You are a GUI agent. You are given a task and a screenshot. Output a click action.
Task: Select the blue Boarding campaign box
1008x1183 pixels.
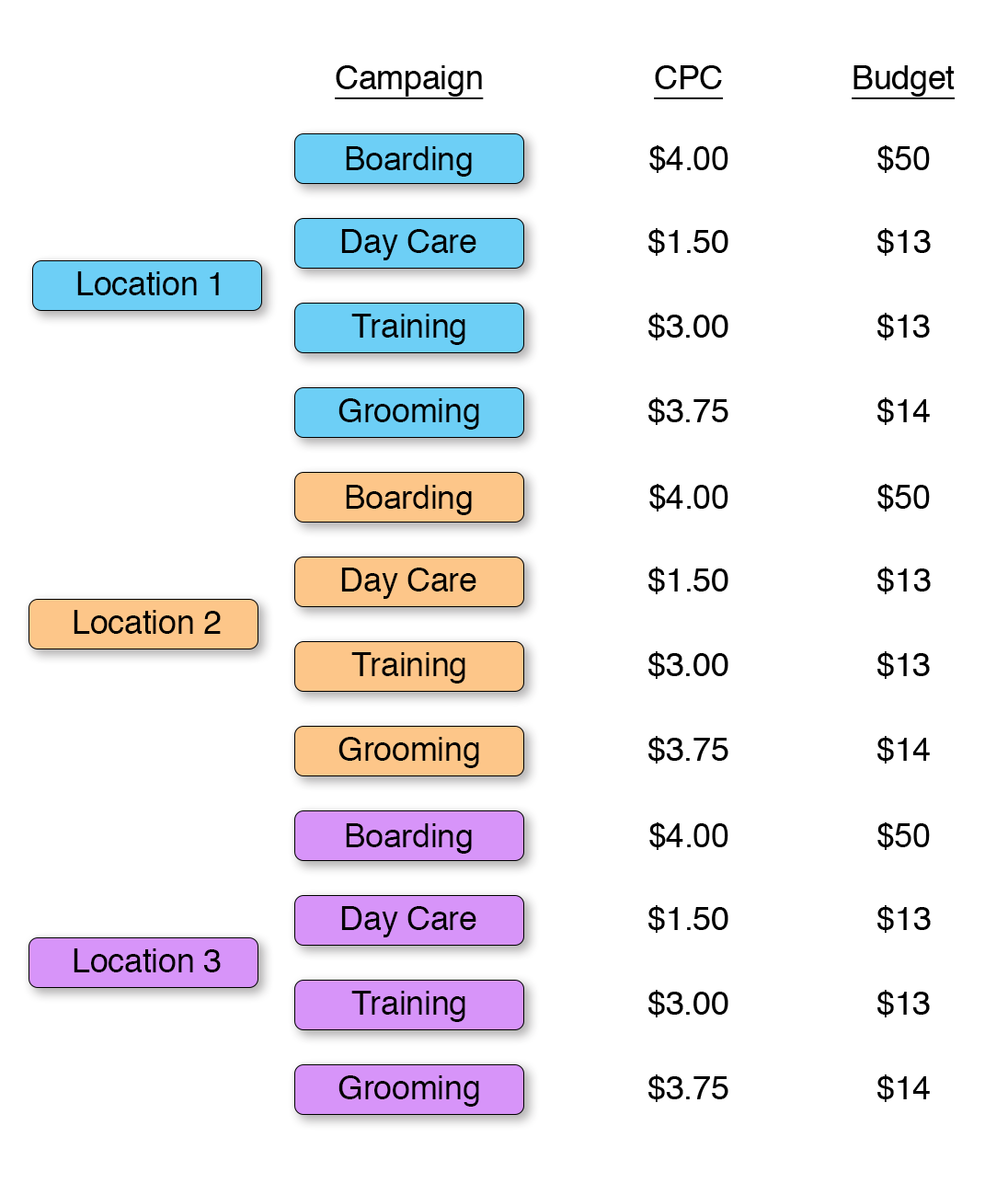(409, 159)
